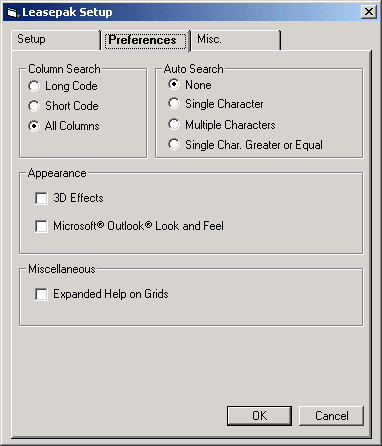Click the Cancel button
The height and width of the screenshot is (446, 382).
point(331,416)
